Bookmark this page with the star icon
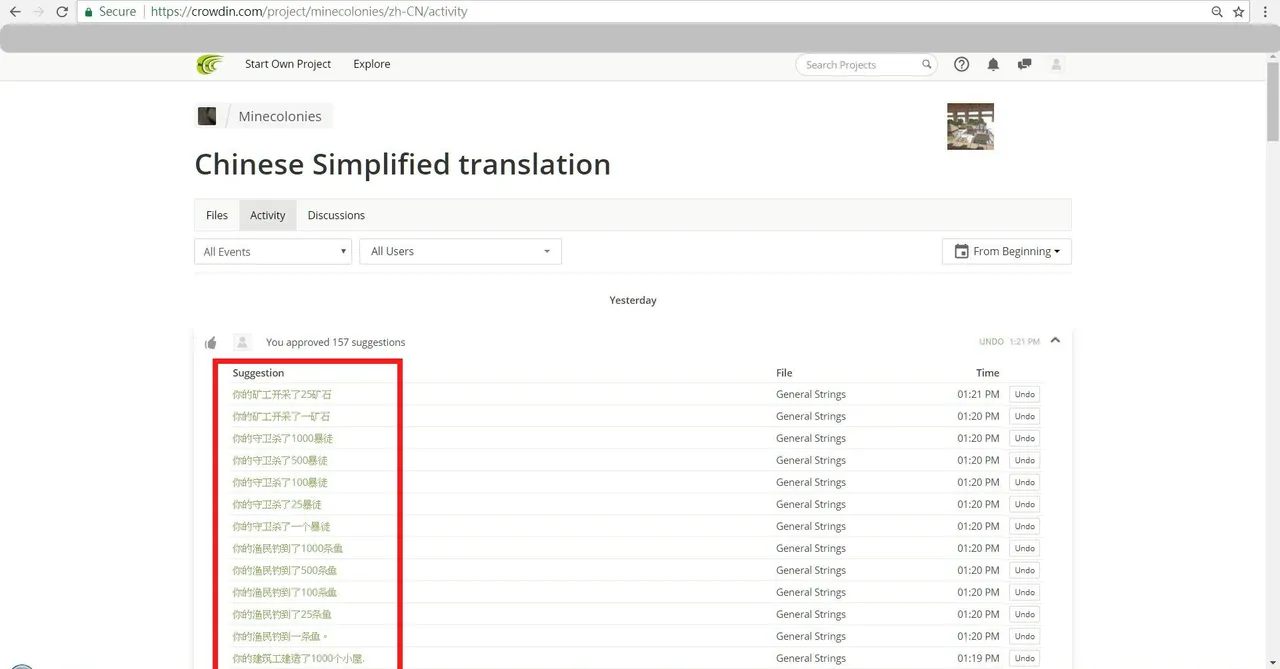The height and width of the screenshot is (669, 1280). pyautogui.click(x=1239, y=12)
